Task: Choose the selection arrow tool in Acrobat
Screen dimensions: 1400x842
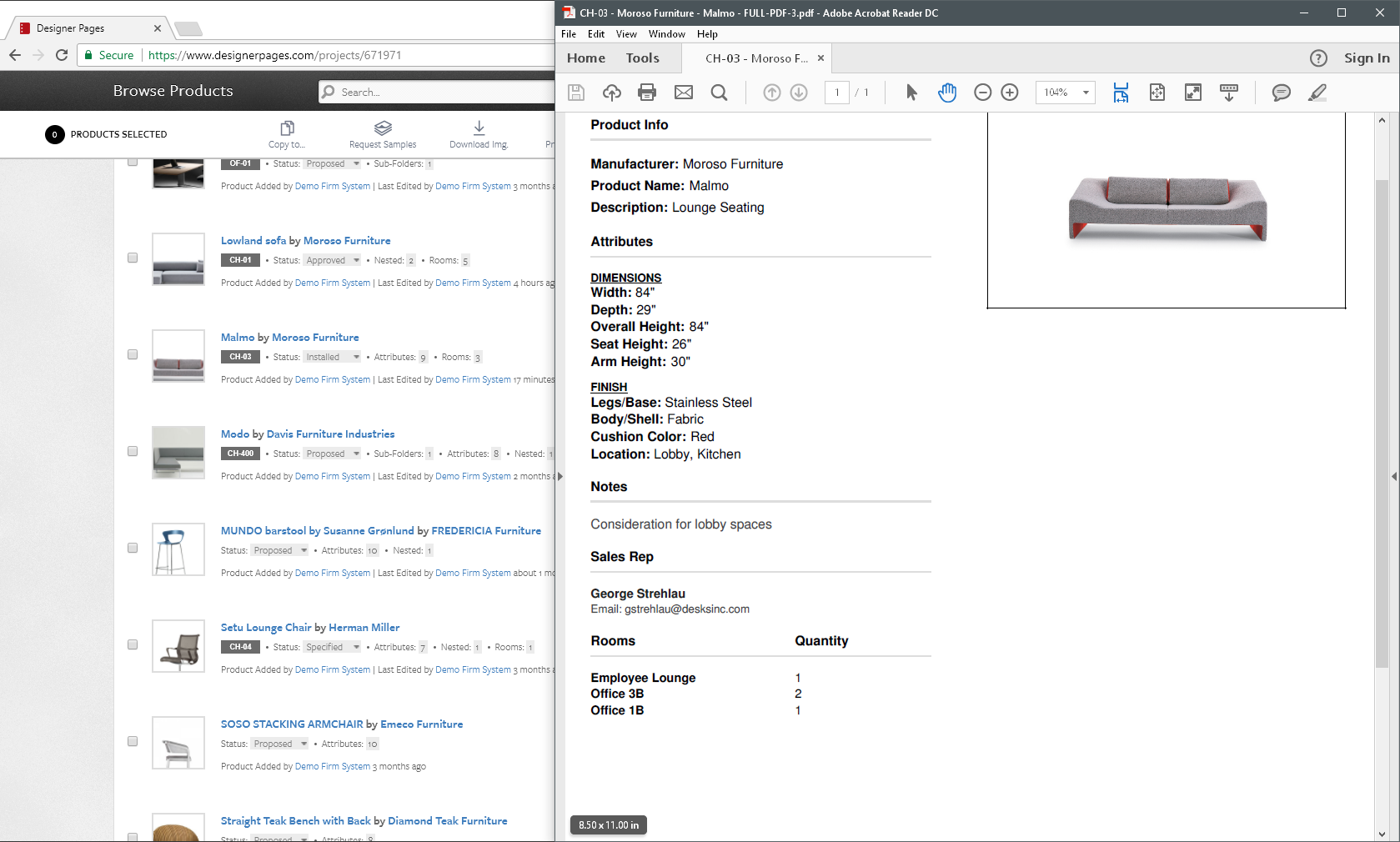Action: click(x=911, y=93)
